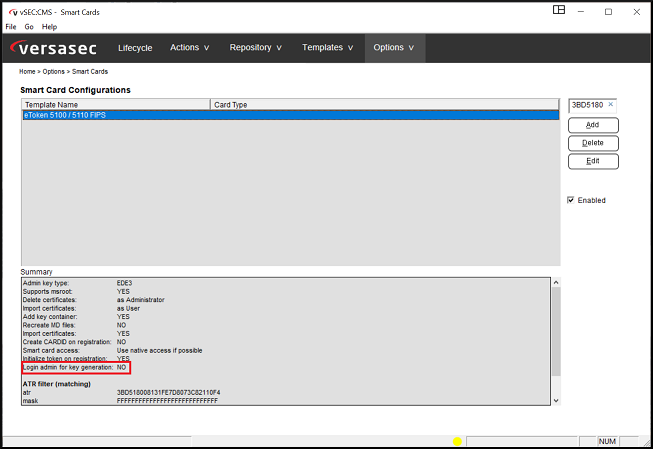The width and height of the screenshot is (653, 449).
Task: Click the vSEC:CMS title bar app icon
Action: 13,12
